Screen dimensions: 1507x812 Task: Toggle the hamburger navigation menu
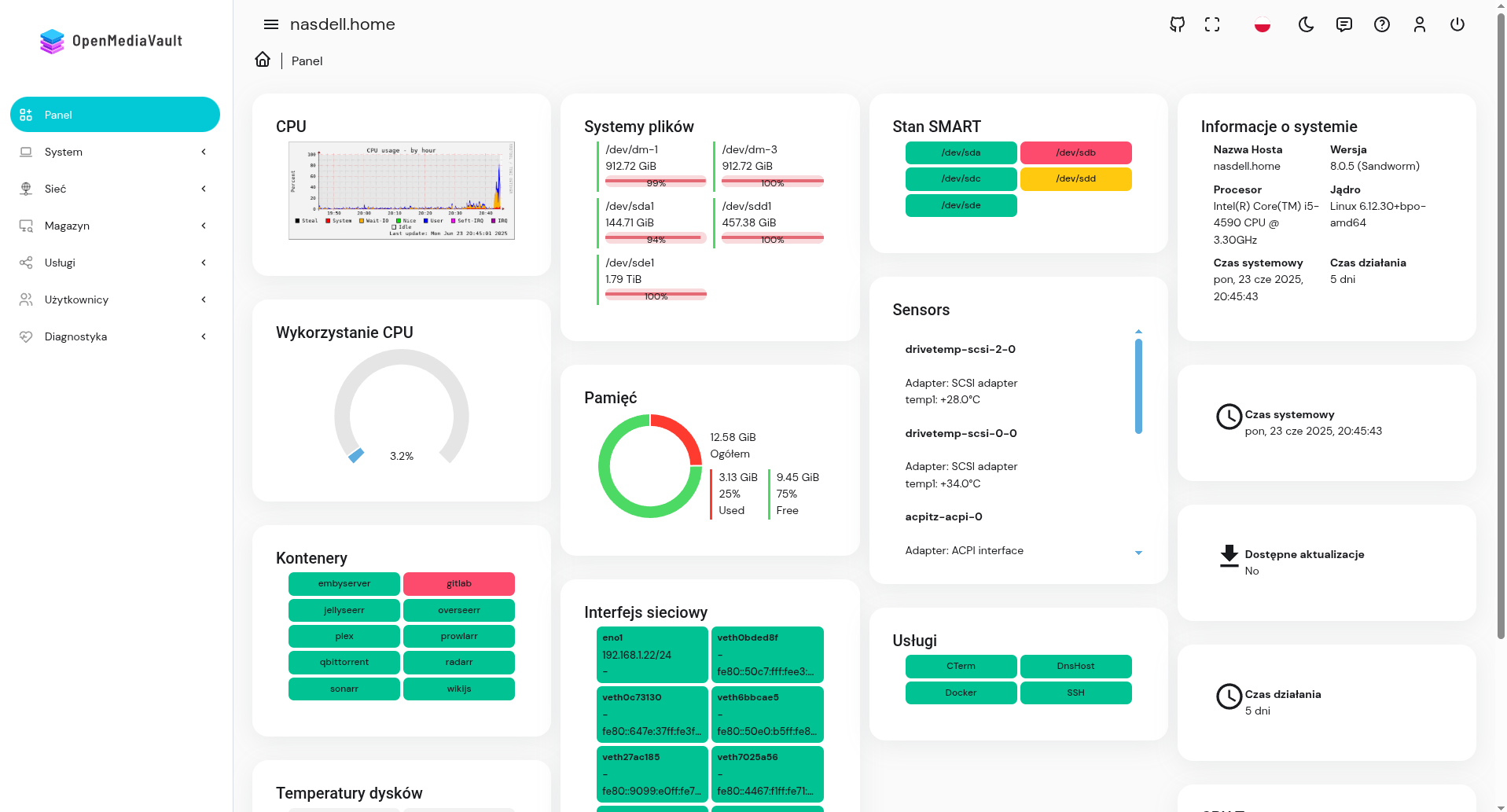(271, 24)
